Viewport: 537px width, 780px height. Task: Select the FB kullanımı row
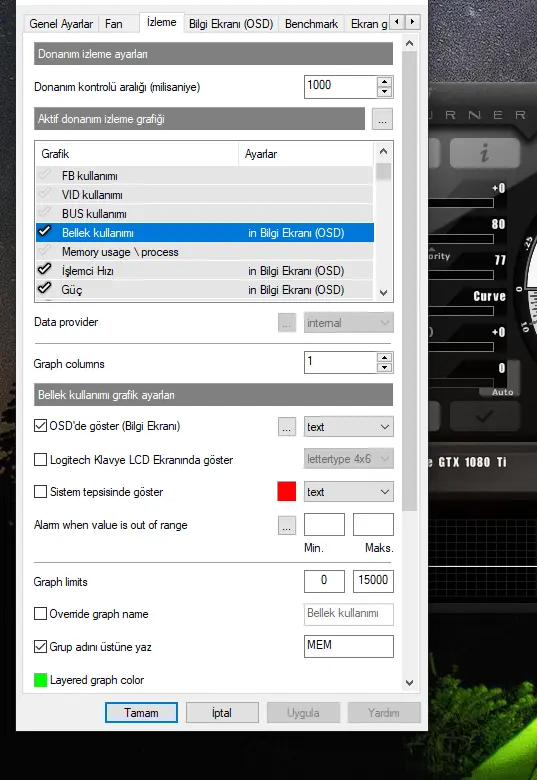point(204,176)
